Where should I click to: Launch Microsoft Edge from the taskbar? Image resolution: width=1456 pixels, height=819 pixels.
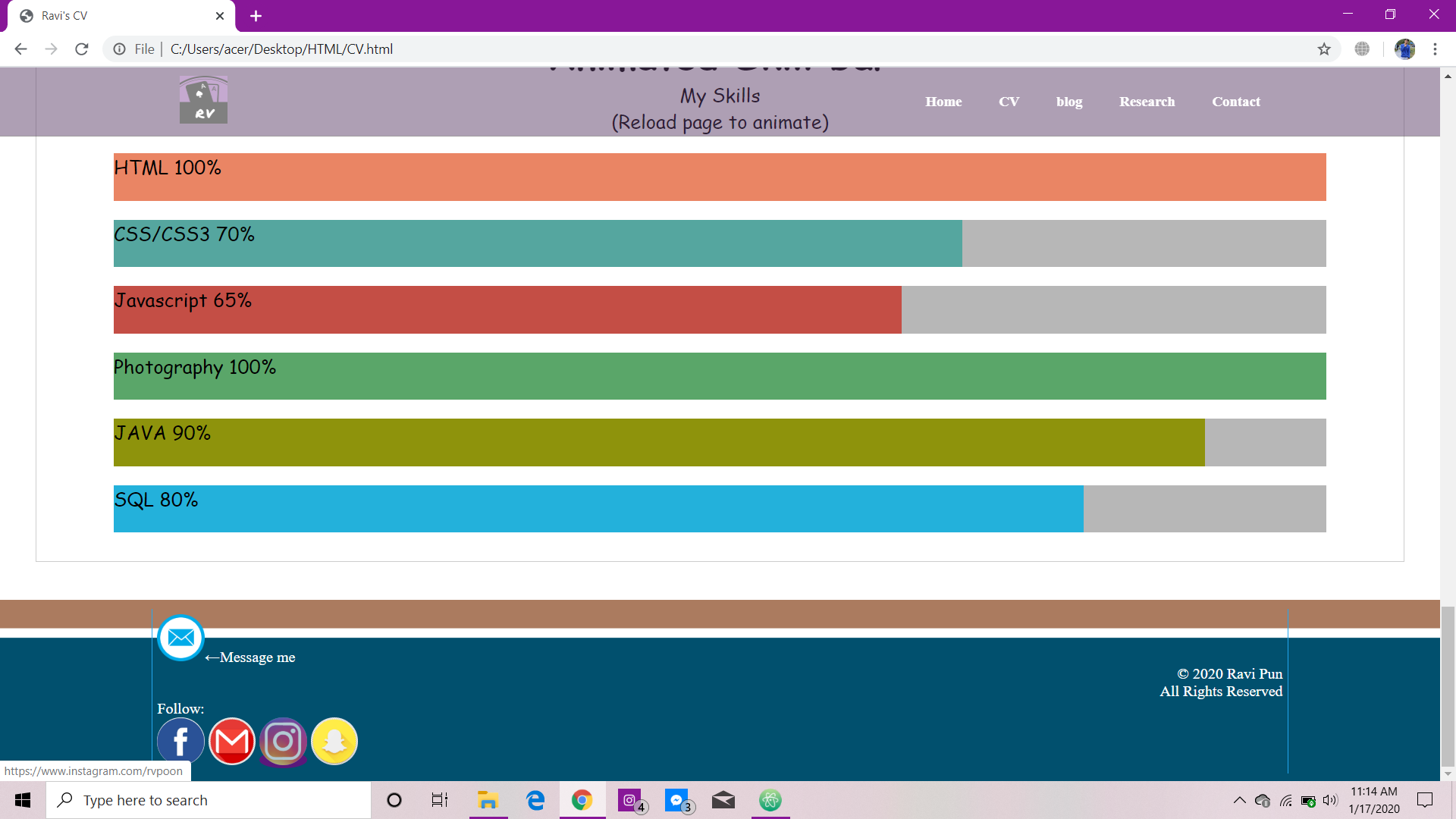pos(535,800)
